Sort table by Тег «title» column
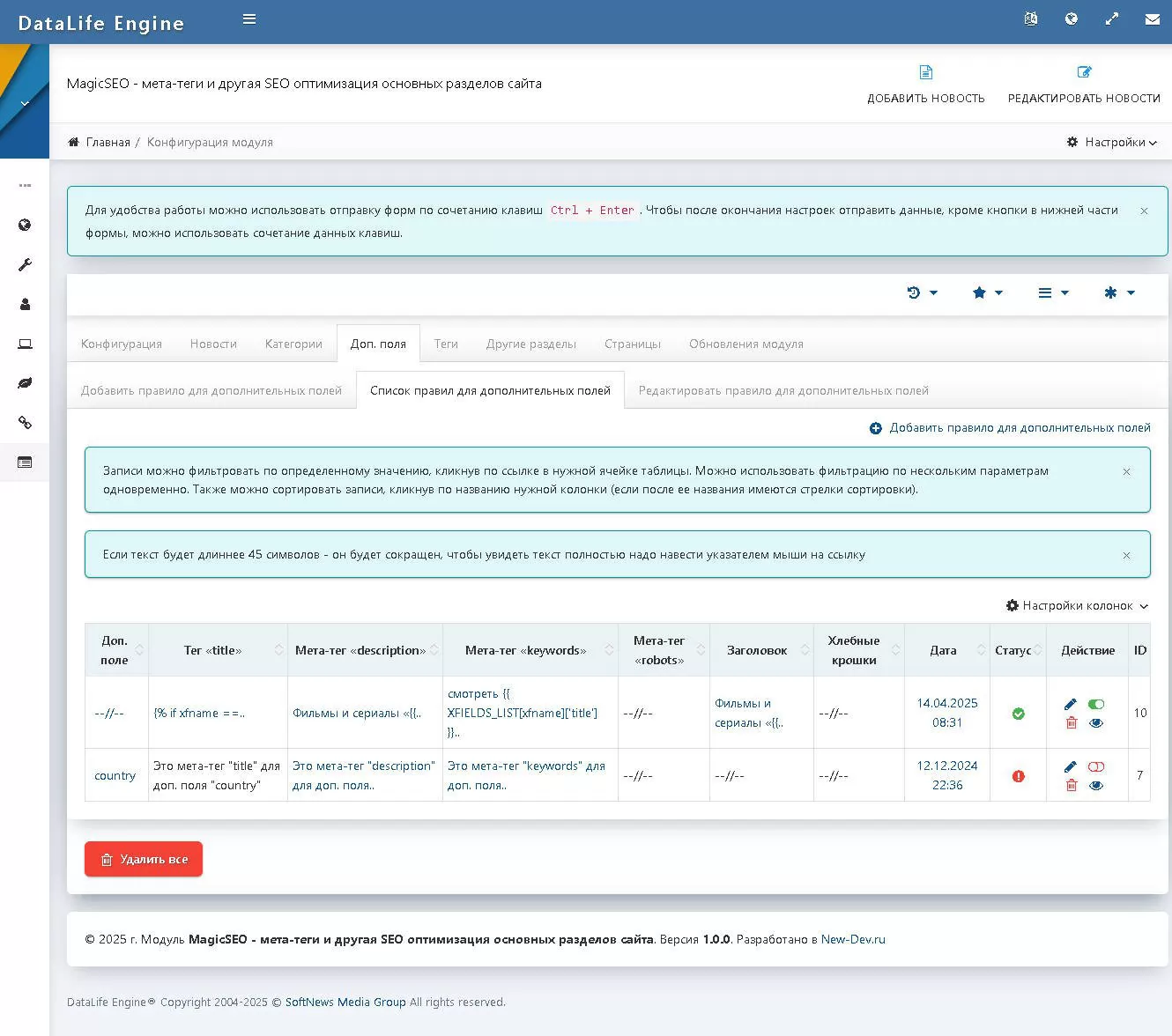The height and width of the screenshot is (1036, 1172). point(219,650)
